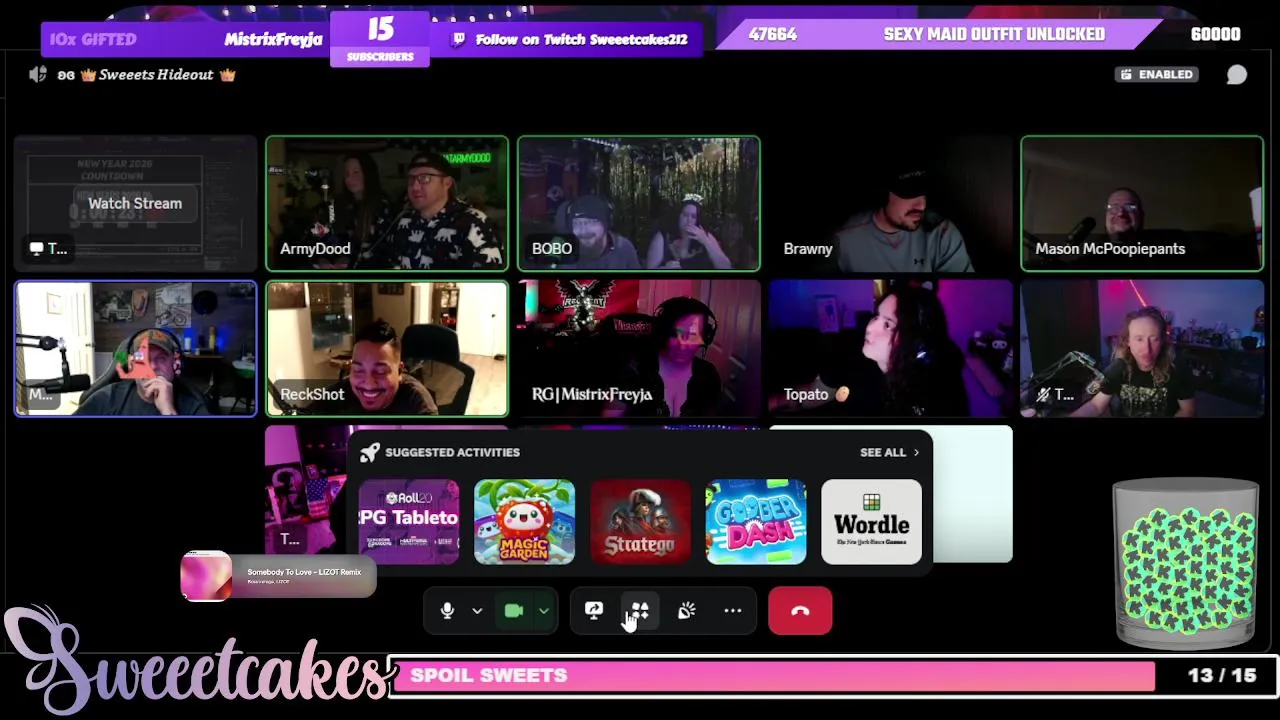Open the chat bubble icon at top right
The image size is (1280, 720).
tap(1237, 75)
